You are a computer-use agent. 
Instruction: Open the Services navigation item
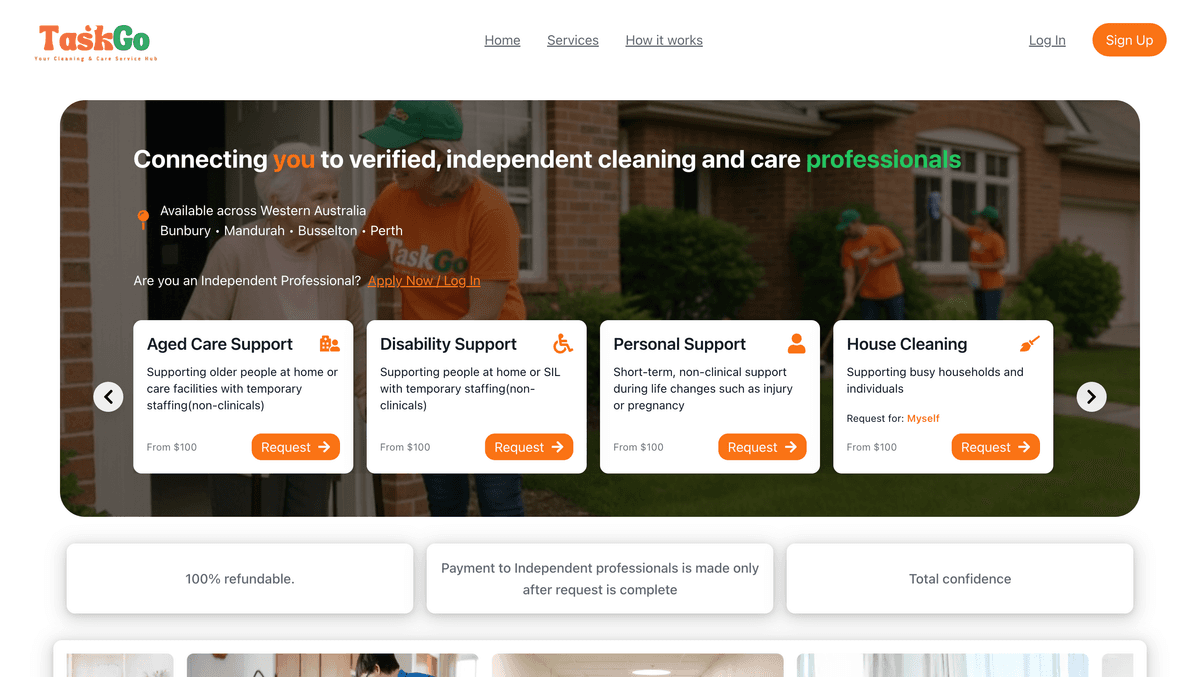(573, 41)
